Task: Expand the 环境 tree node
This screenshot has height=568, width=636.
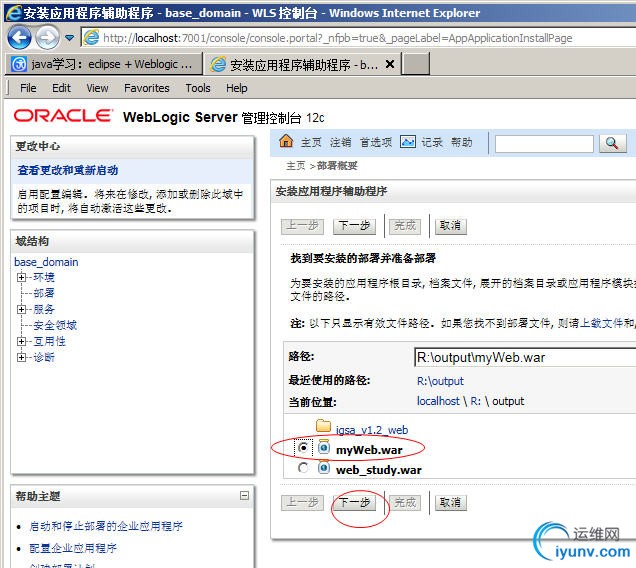Action: (x=21, y=278)
